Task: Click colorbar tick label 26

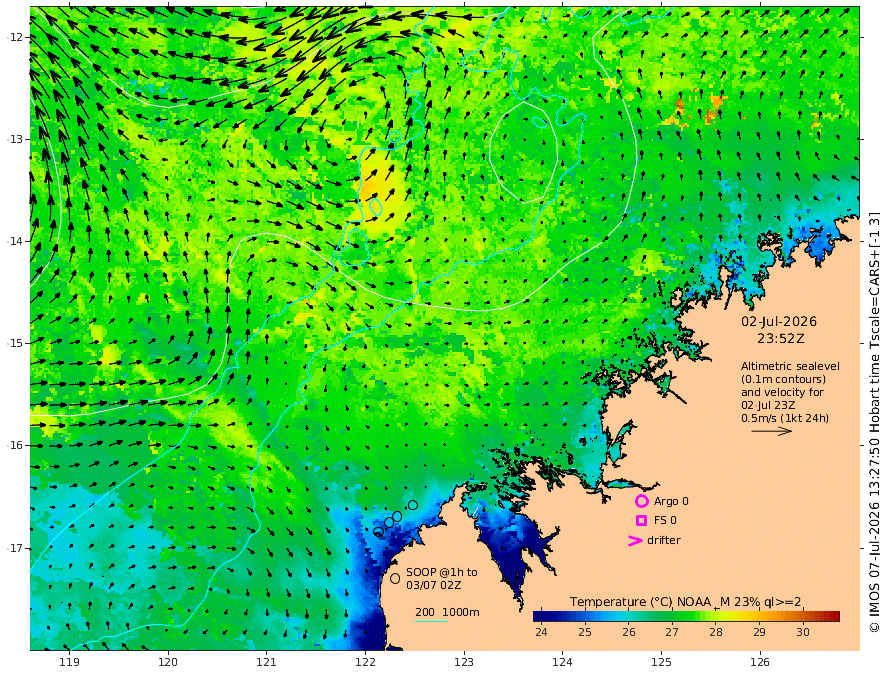Action: [x=629, y=632]
